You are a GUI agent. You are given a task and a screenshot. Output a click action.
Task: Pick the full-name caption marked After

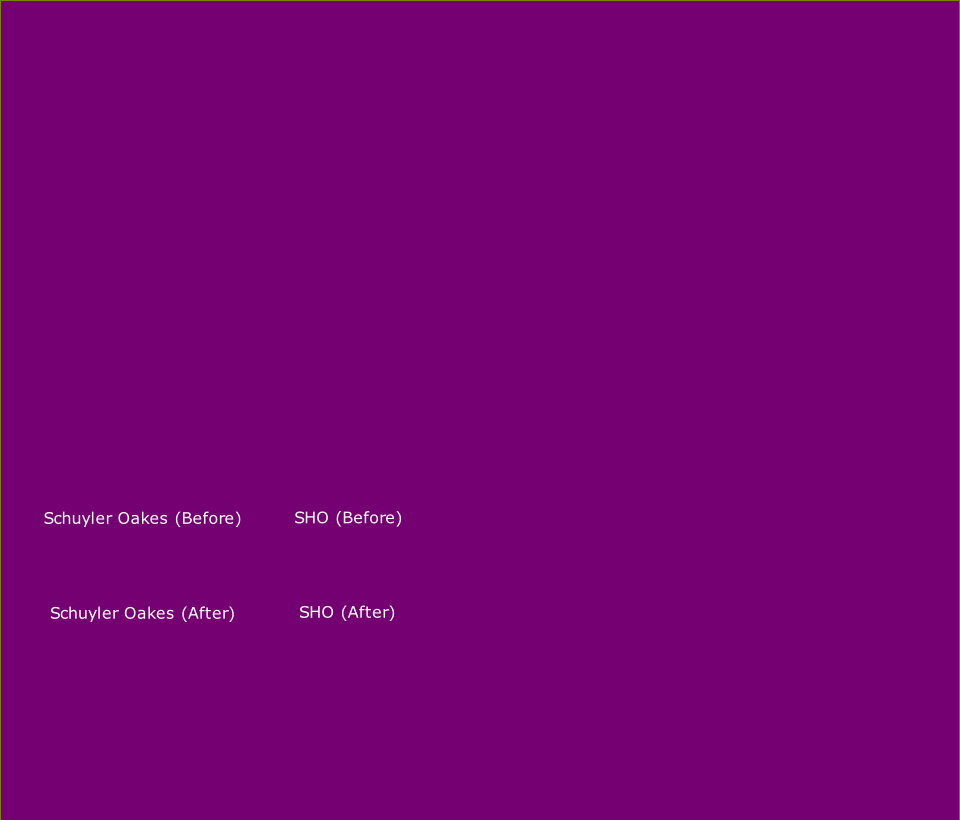142,613
